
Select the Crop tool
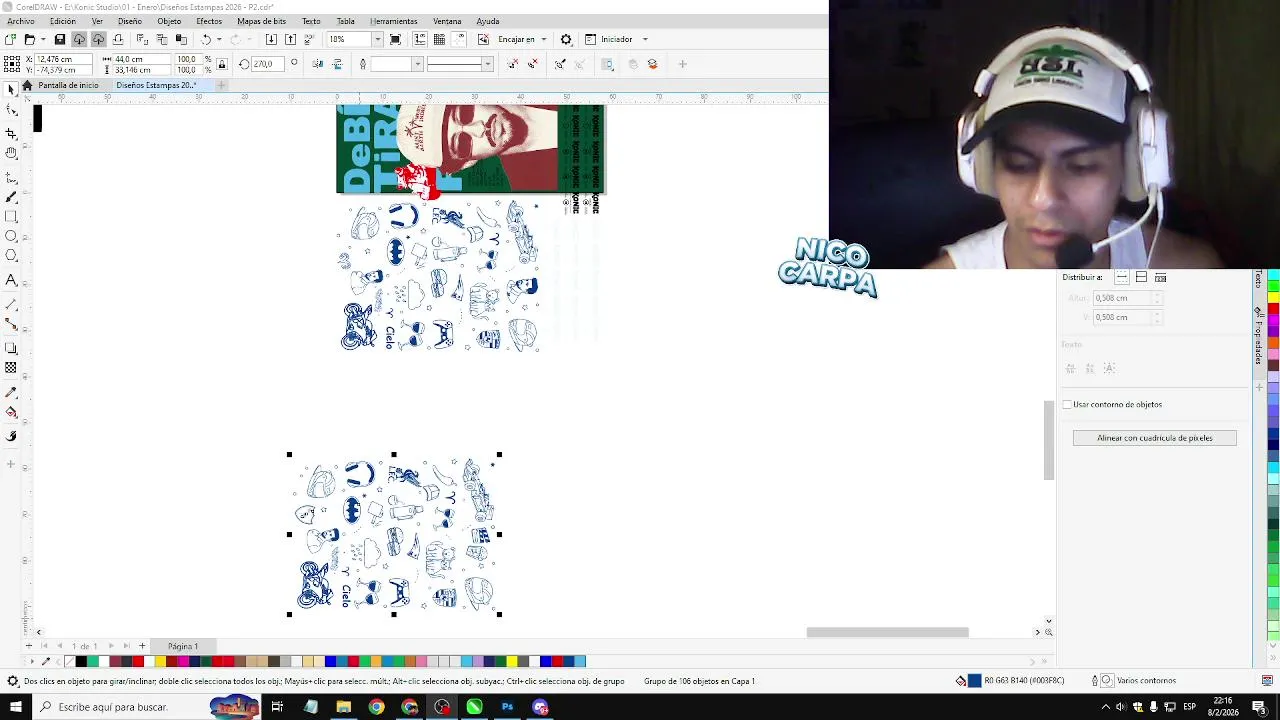(11, 133)
